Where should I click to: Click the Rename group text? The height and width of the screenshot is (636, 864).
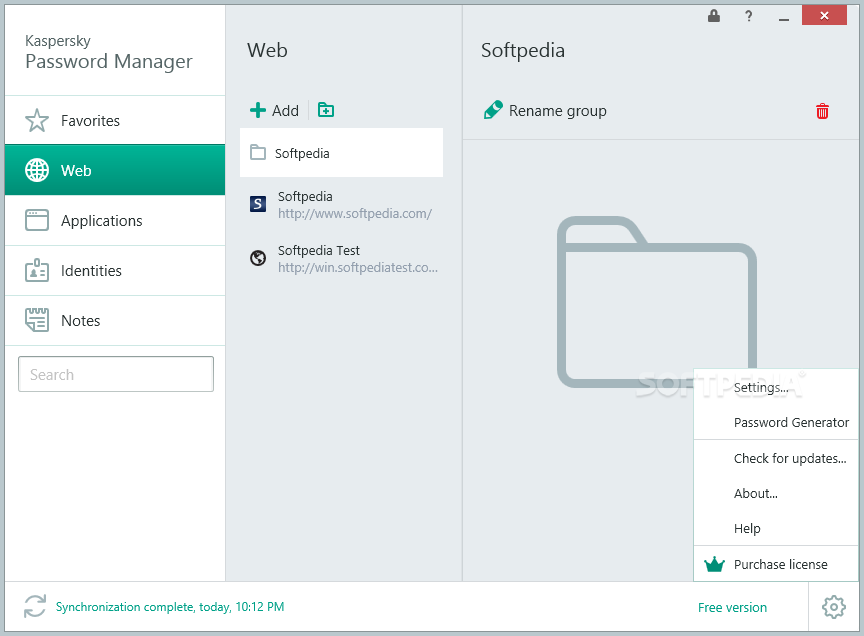click(558, 111)
